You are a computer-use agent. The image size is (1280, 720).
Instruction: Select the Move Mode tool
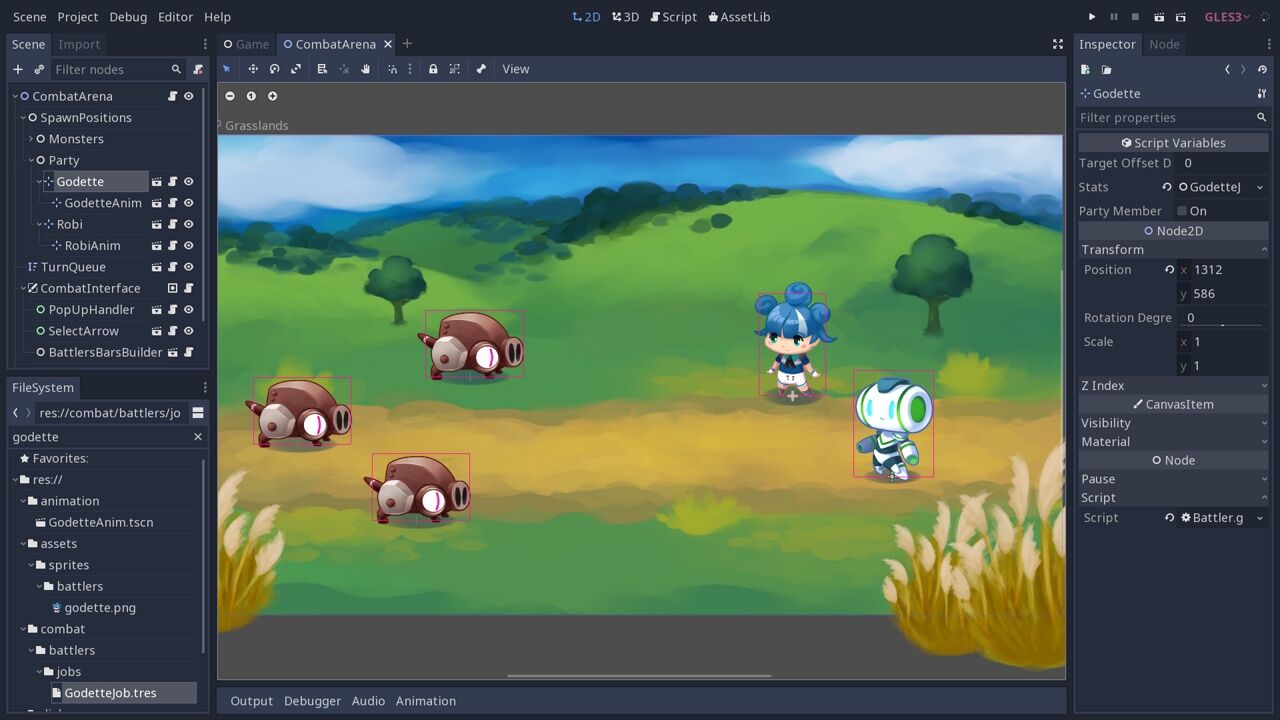pos(253,68)
